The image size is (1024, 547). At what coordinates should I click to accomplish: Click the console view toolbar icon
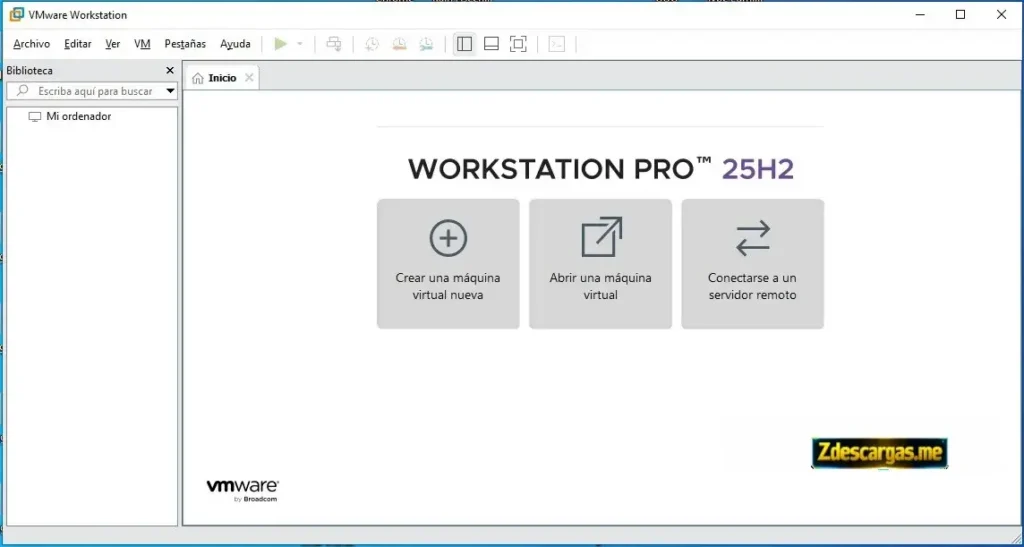[x=556, y=44]
